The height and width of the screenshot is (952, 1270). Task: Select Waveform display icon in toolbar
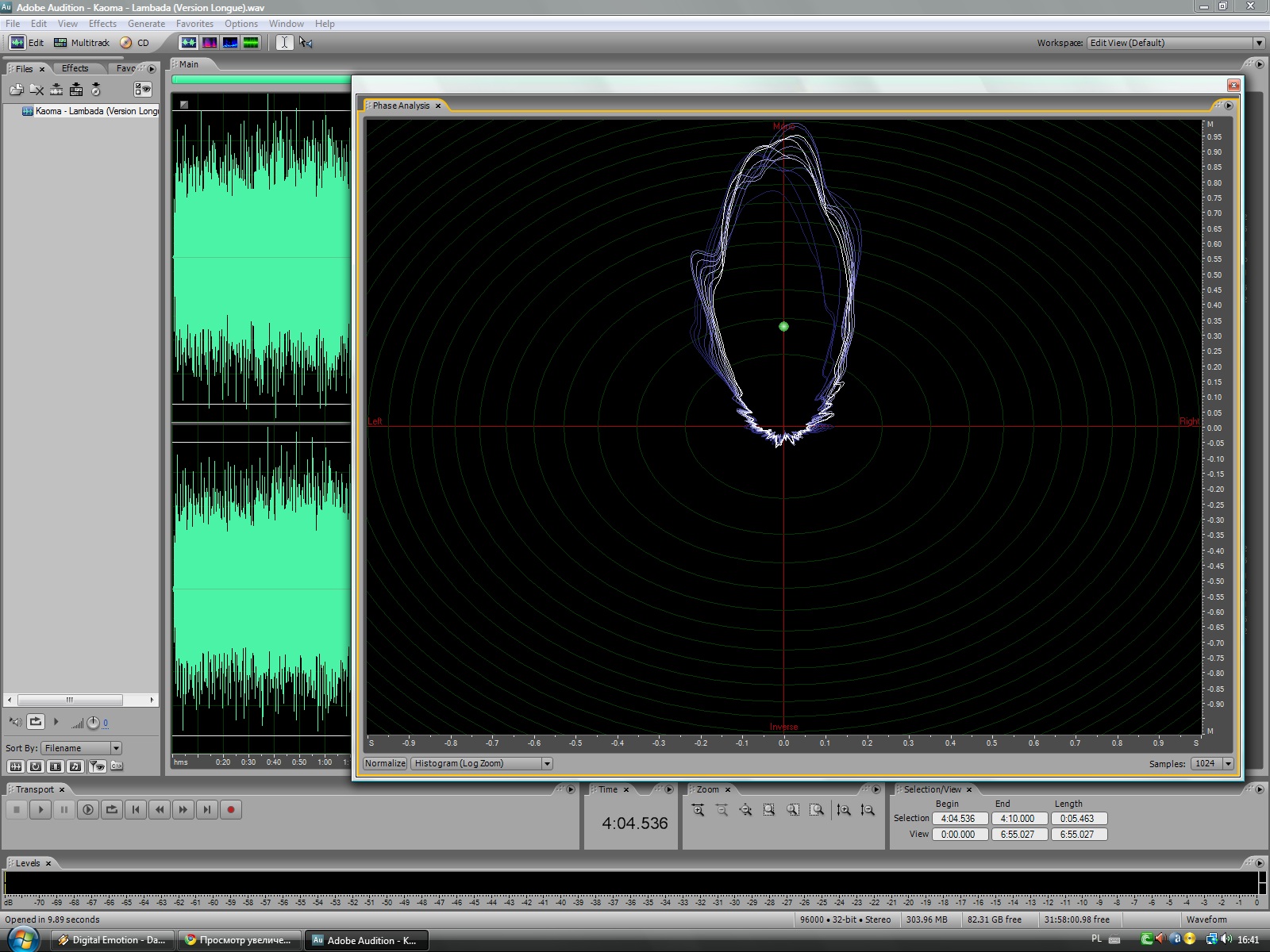189,43
